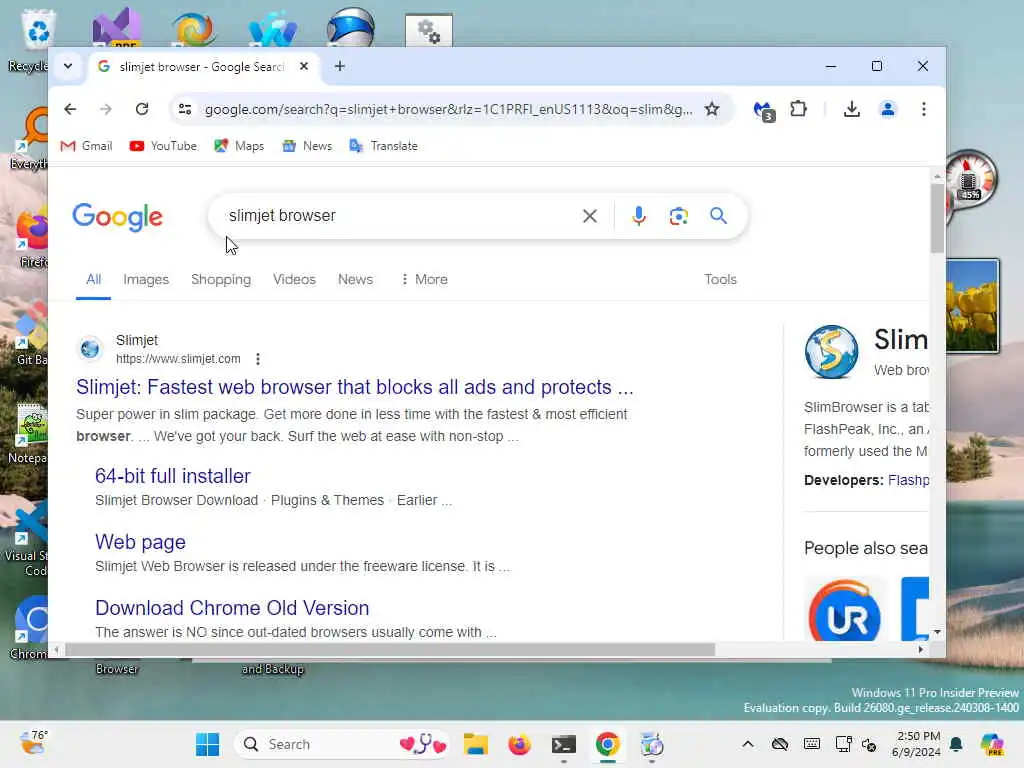Open UR browser suggestion thumbnail
Image resolution: width=1024 pixels, height=768 pixels.
point(845,610)
